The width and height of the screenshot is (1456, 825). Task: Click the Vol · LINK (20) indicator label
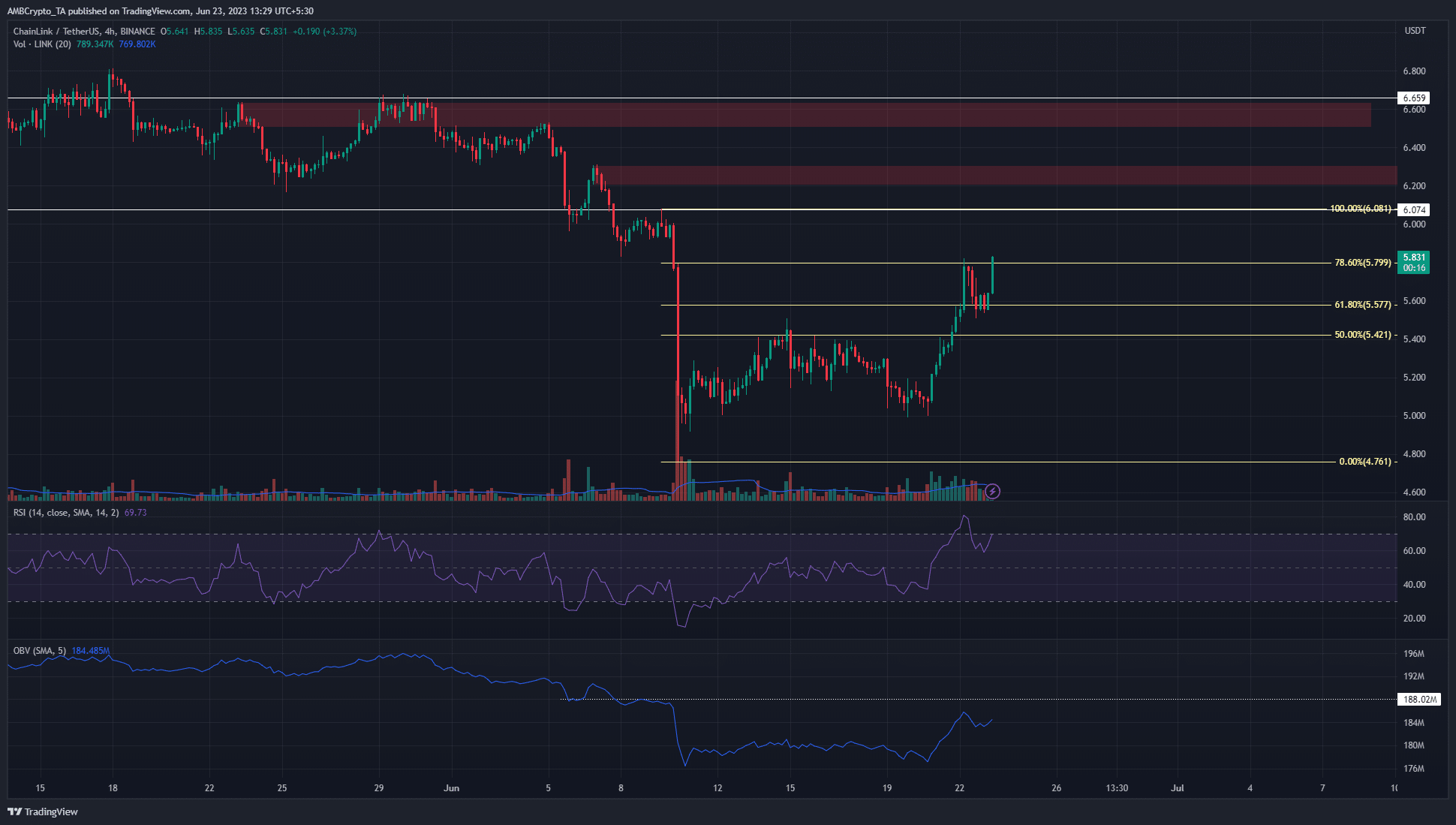pos(42,44)
